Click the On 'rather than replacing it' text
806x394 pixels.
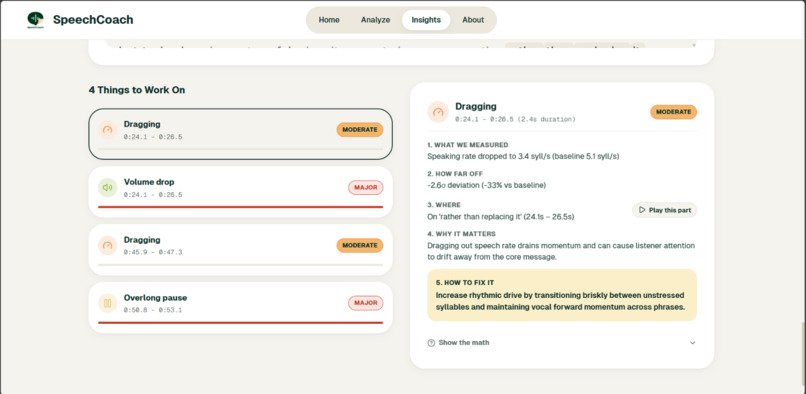(501, 217)
